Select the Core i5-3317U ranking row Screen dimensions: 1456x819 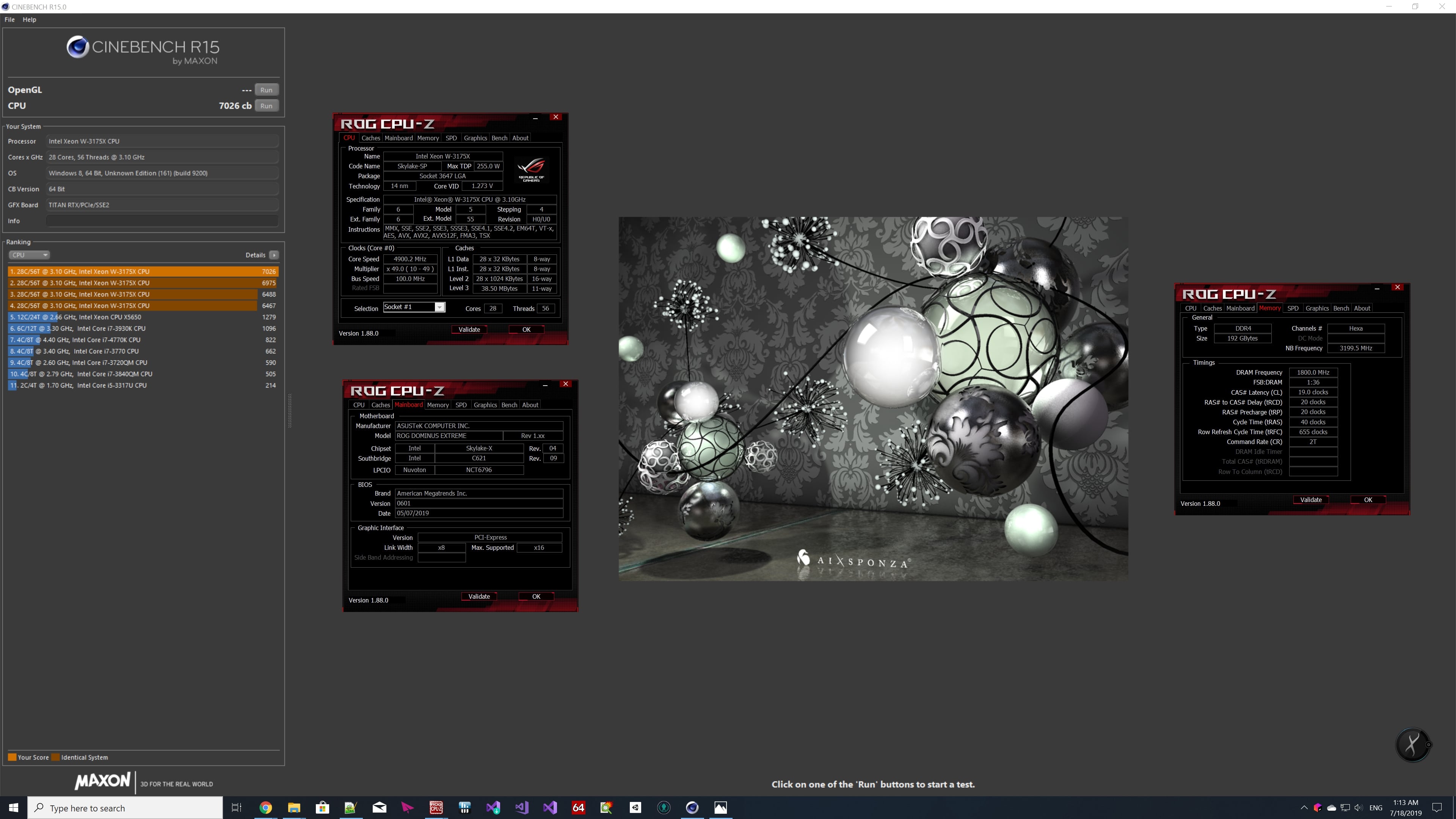pyautogui.click(x=143, y=386)
